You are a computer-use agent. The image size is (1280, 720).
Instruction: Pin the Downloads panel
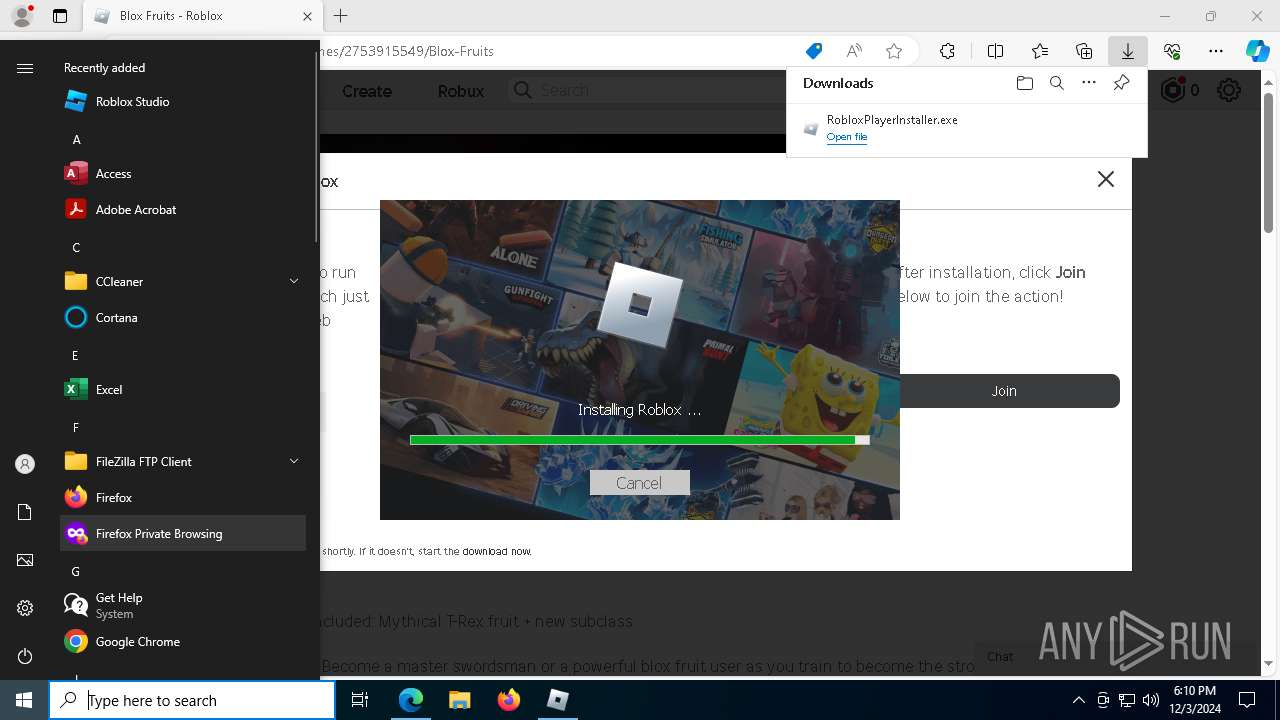tap(1121, 83)
